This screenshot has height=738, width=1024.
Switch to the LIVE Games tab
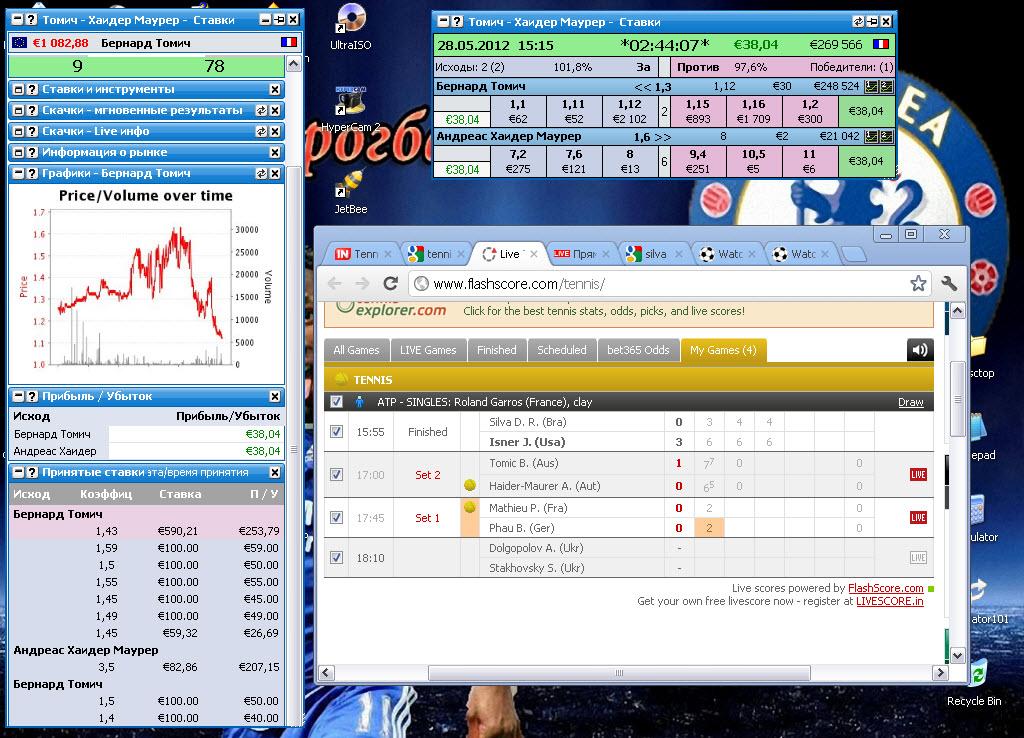click(428, 350)
